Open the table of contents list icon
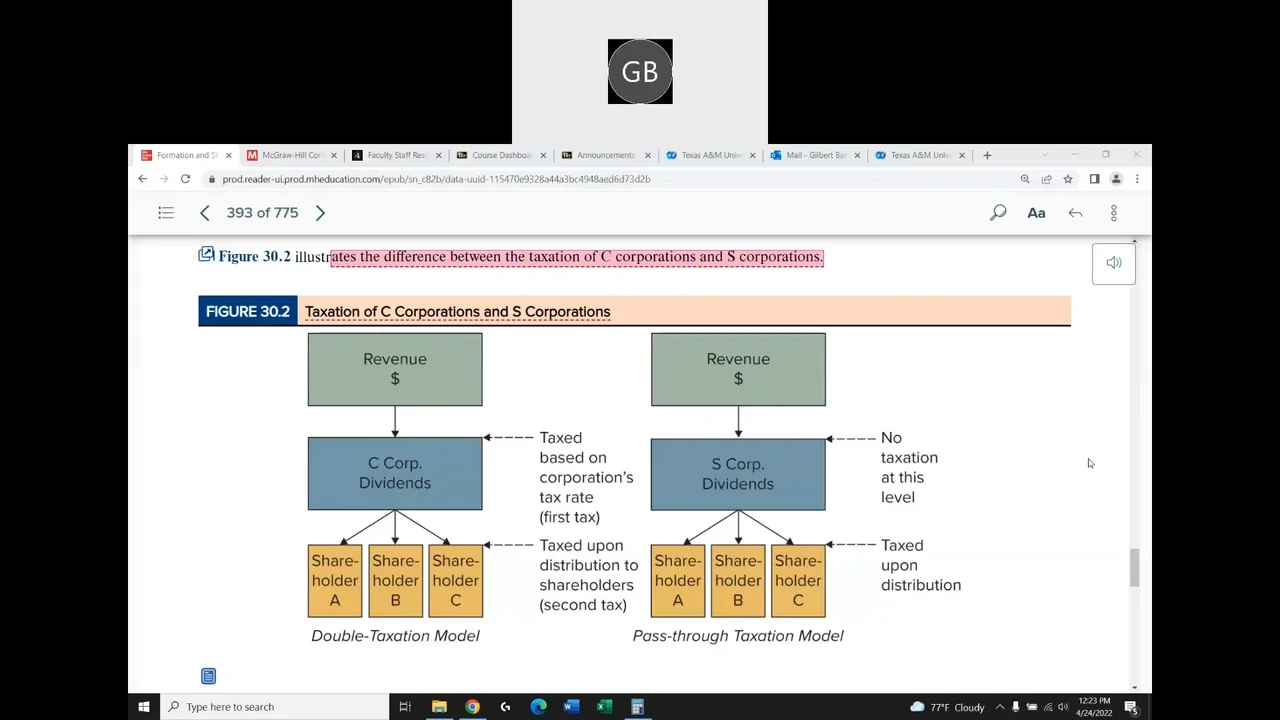Screen dimensions: 1280x720 click(166, 213)
